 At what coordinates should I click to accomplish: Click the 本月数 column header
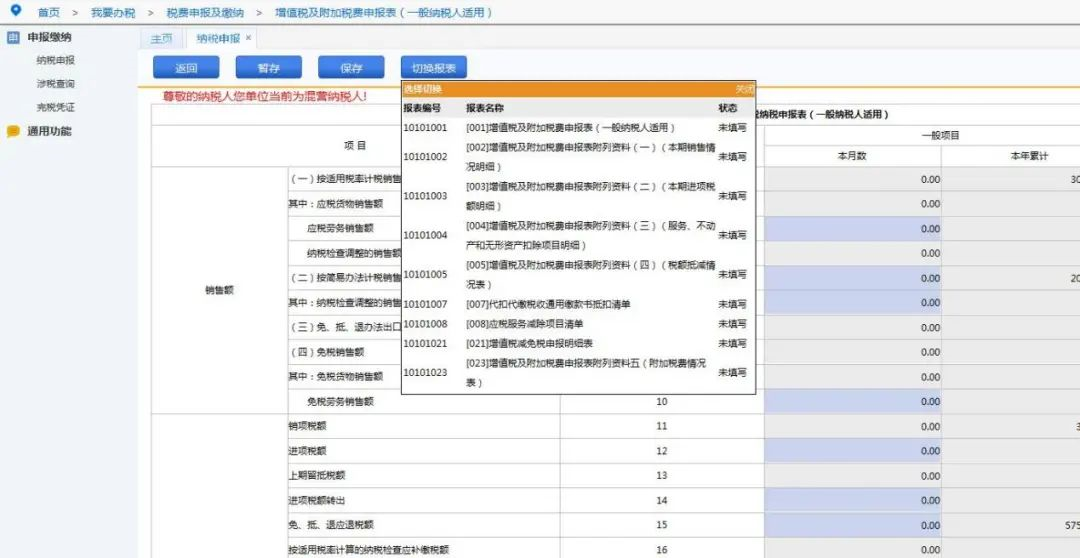coord(852,156)
